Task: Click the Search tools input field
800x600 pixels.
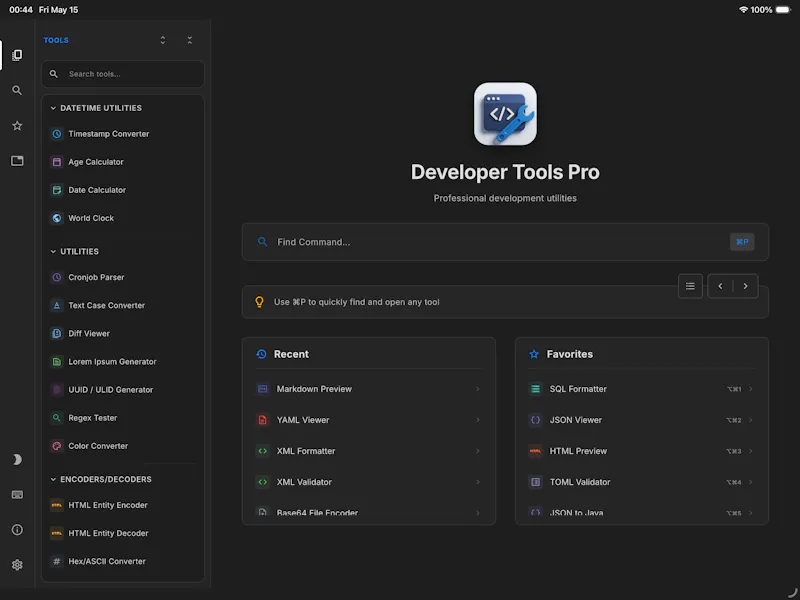Action: click(123, 74)
